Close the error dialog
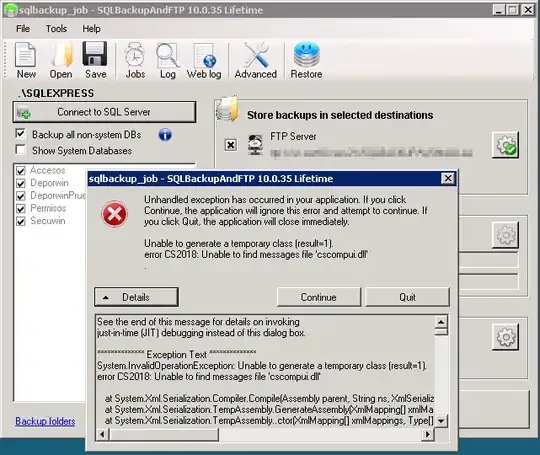The width and height of the screenshot is (540, 455). click(x=448, y=178)
